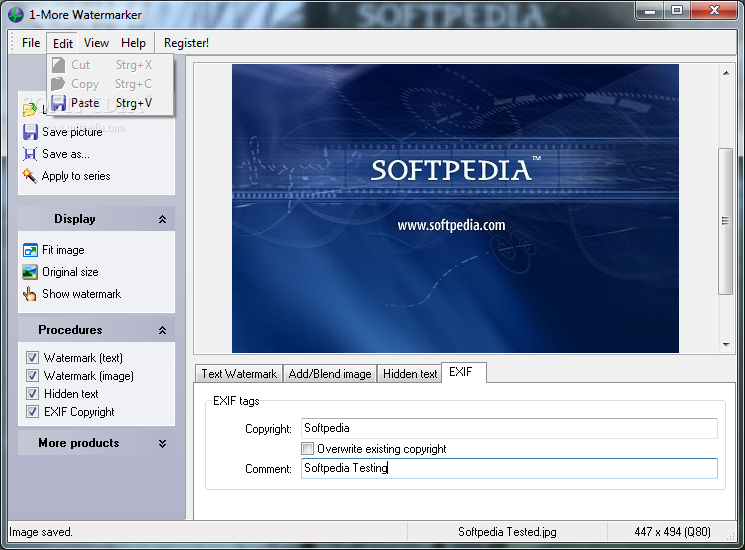Click the preview vertical scrollbar thumb
This screenshot has width=745, height=550.
coord(725,221)
